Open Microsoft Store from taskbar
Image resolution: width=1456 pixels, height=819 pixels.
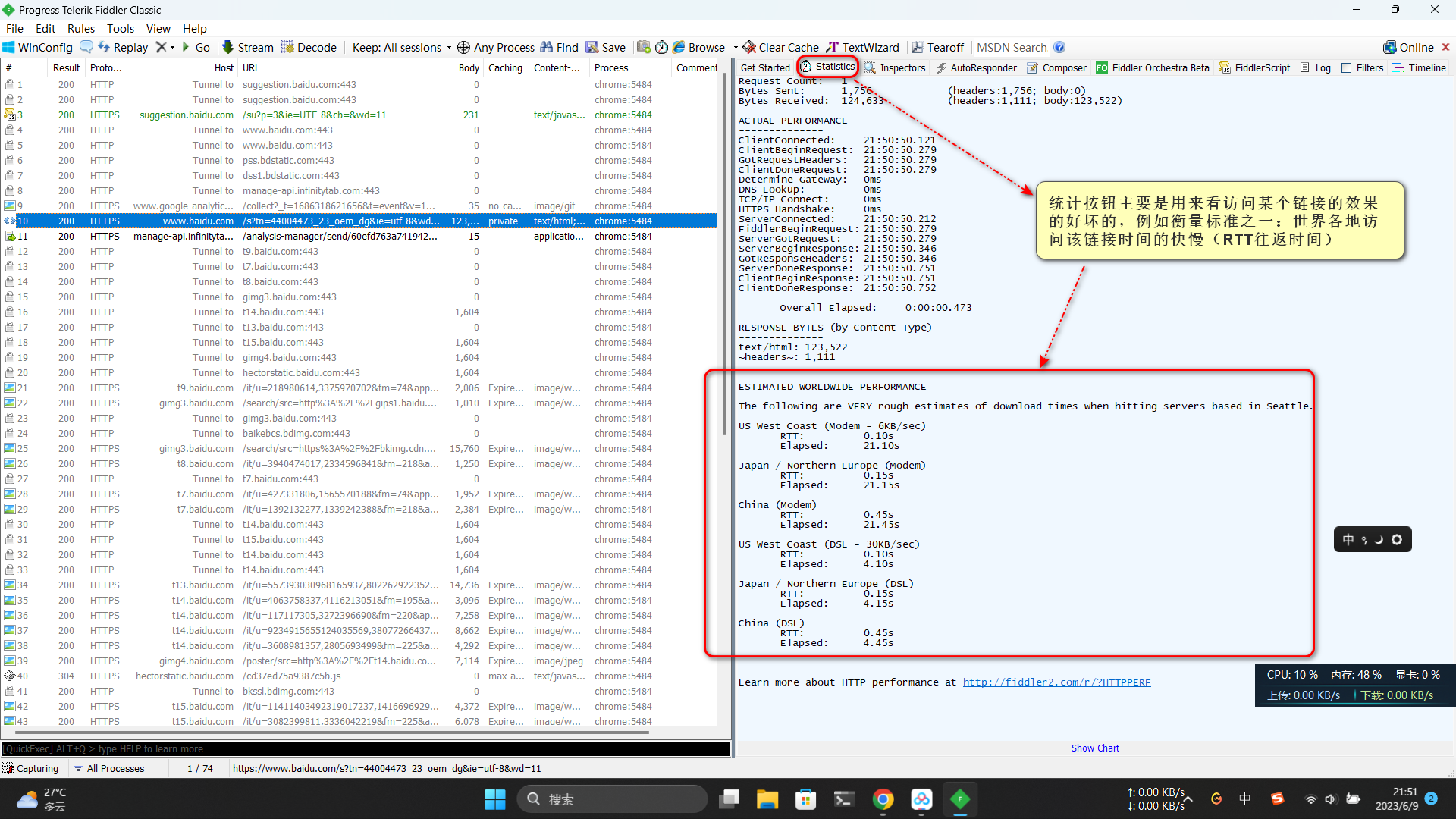(x=805, y=799)
